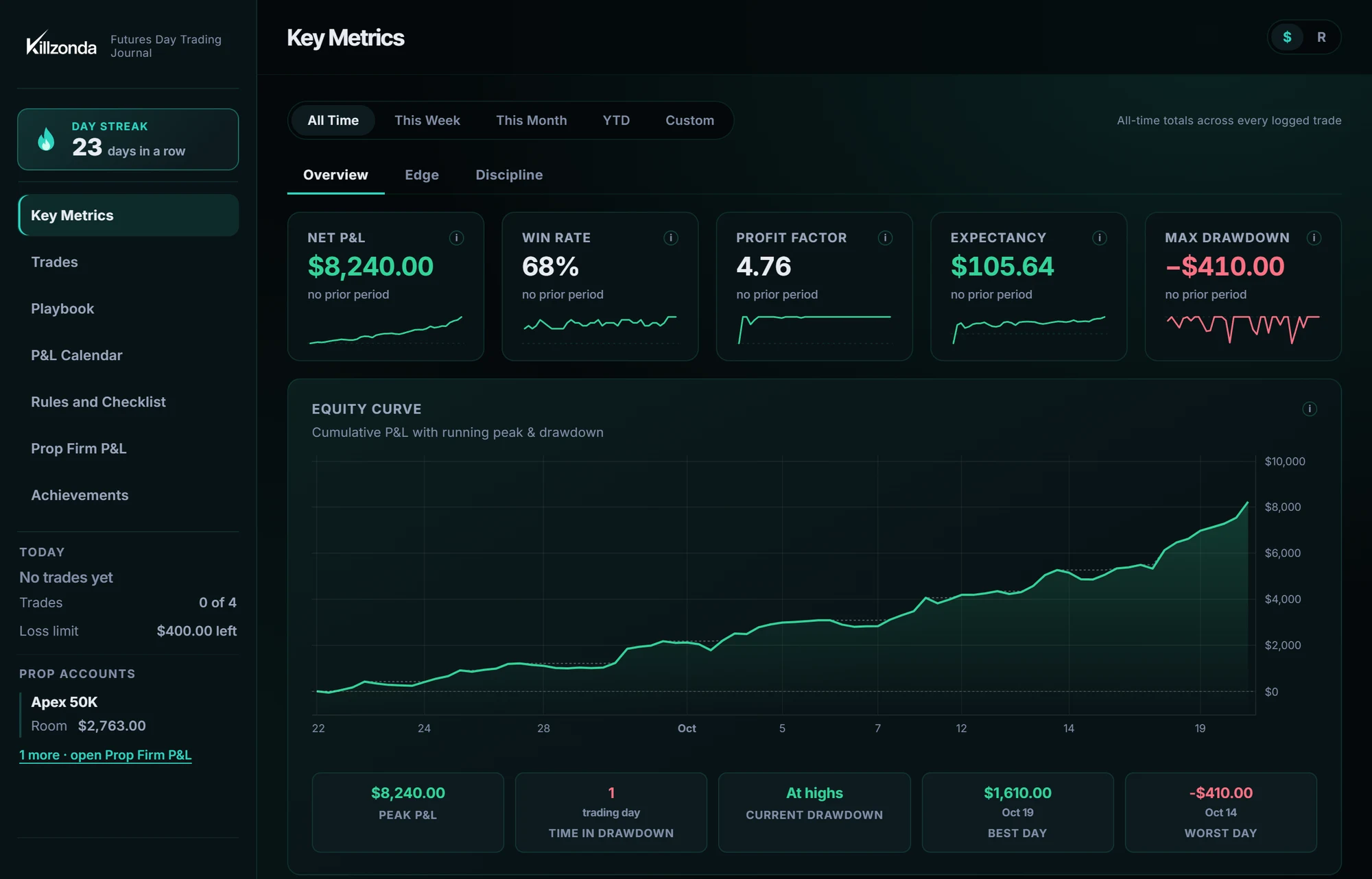Click the '0 of 4' trades count

click(218, 603)
